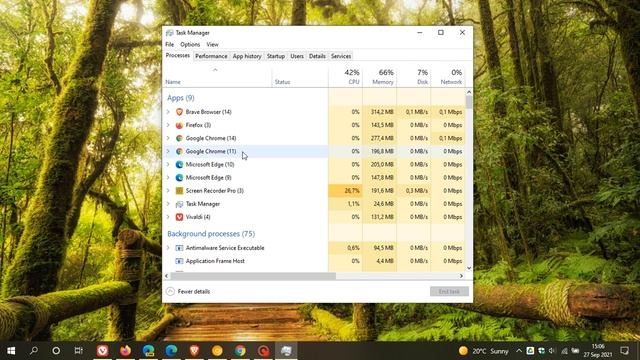Click the horizontal scrollbar right arrow
The width and height of the screenshot is (640, 360).
coord(461,276)
